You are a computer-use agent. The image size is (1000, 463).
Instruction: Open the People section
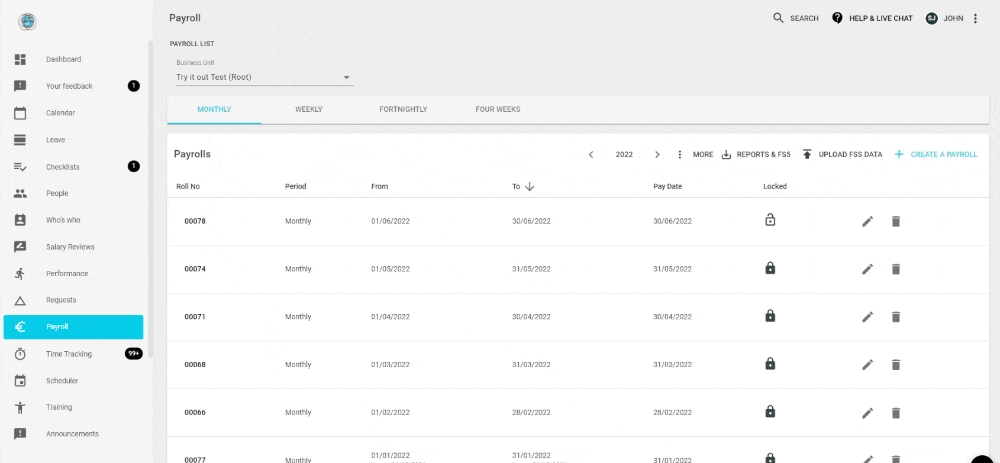coord(73,193)
